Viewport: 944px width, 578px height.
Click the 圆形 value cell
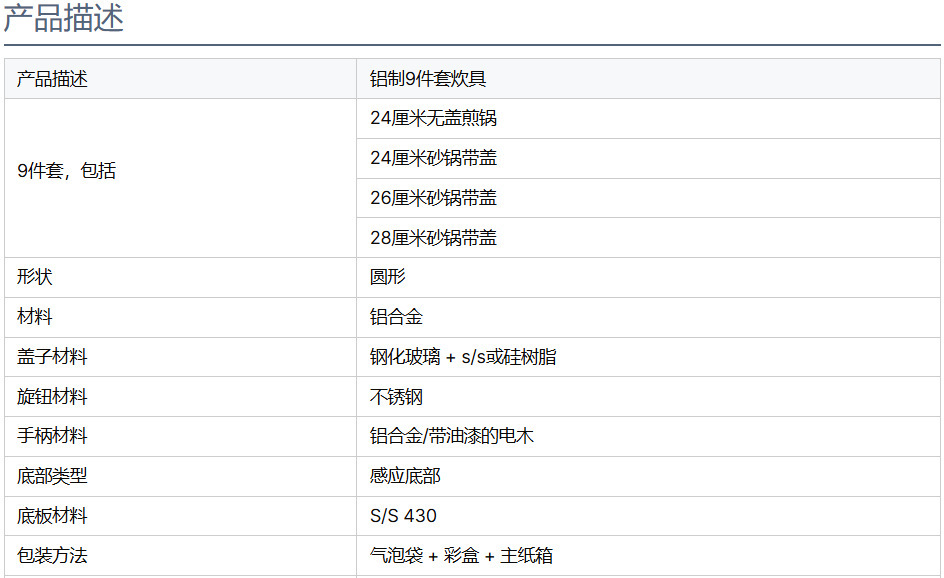(648, 278)
